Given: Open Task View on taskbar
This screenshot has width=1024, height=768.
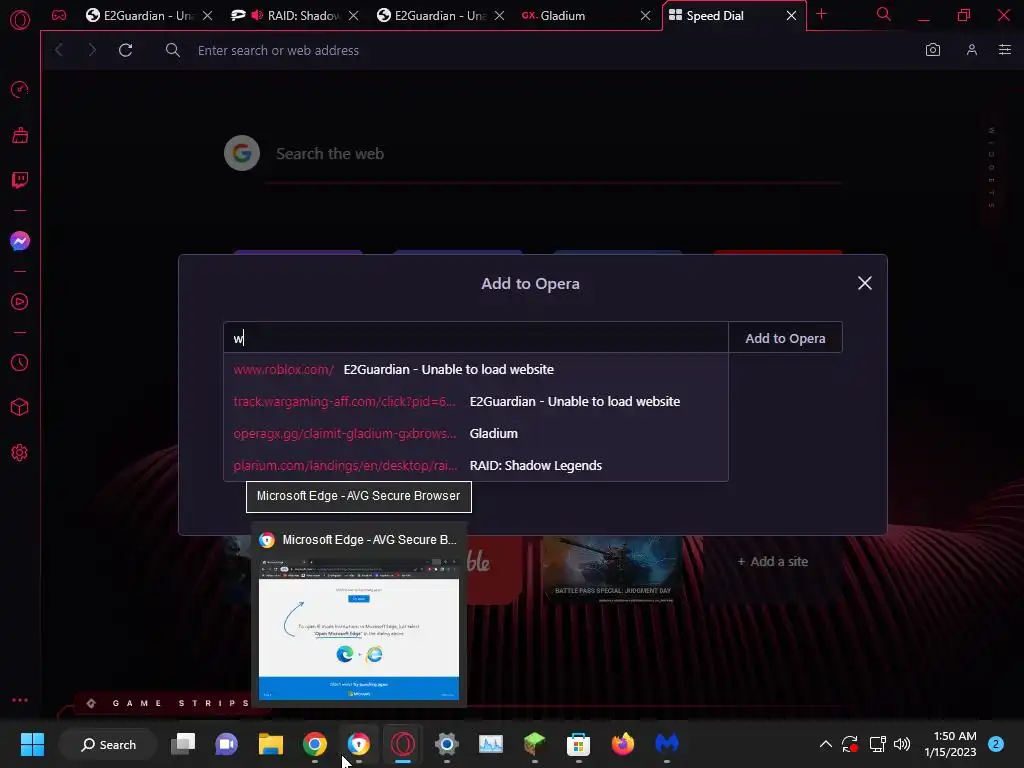Looking at the screenshot, I should pos(183,744).
